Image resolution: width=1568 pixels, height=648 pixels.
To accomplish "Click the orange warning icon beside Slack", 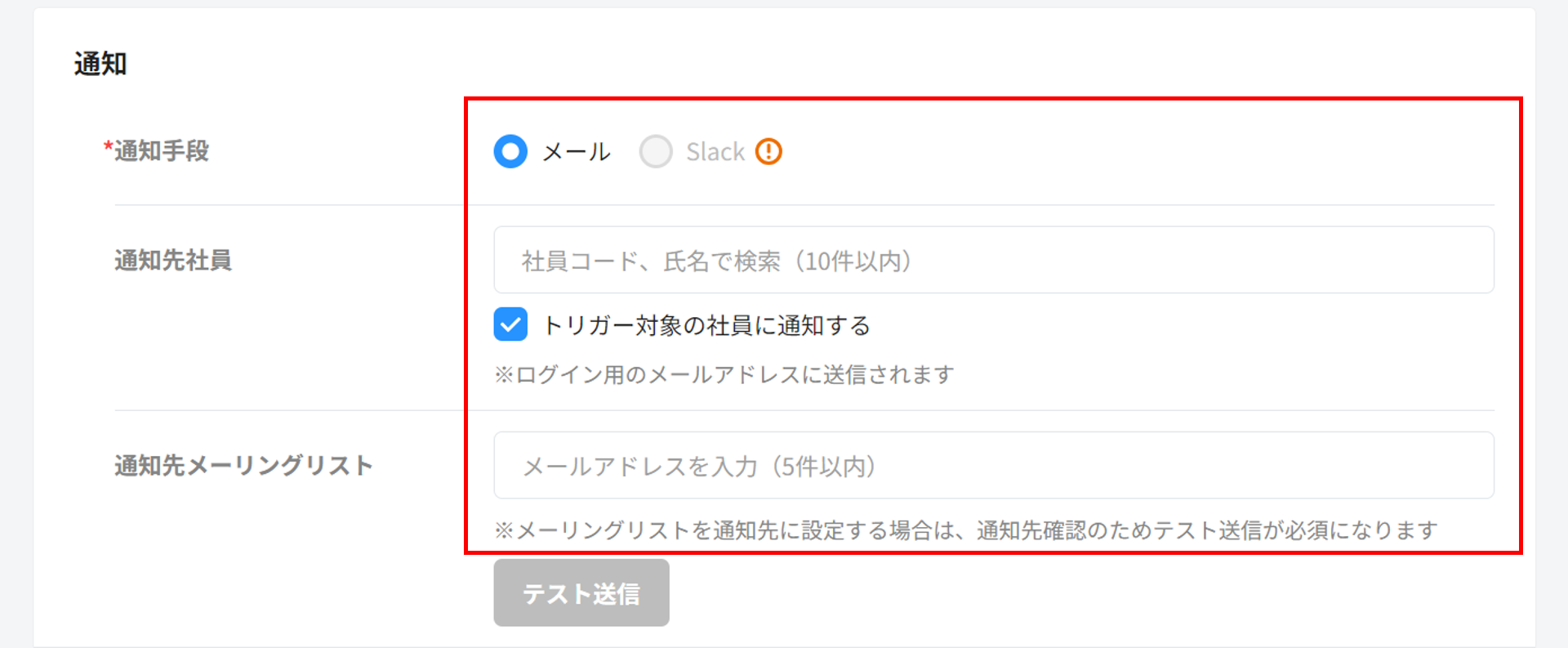I will (x=768, y=151).
